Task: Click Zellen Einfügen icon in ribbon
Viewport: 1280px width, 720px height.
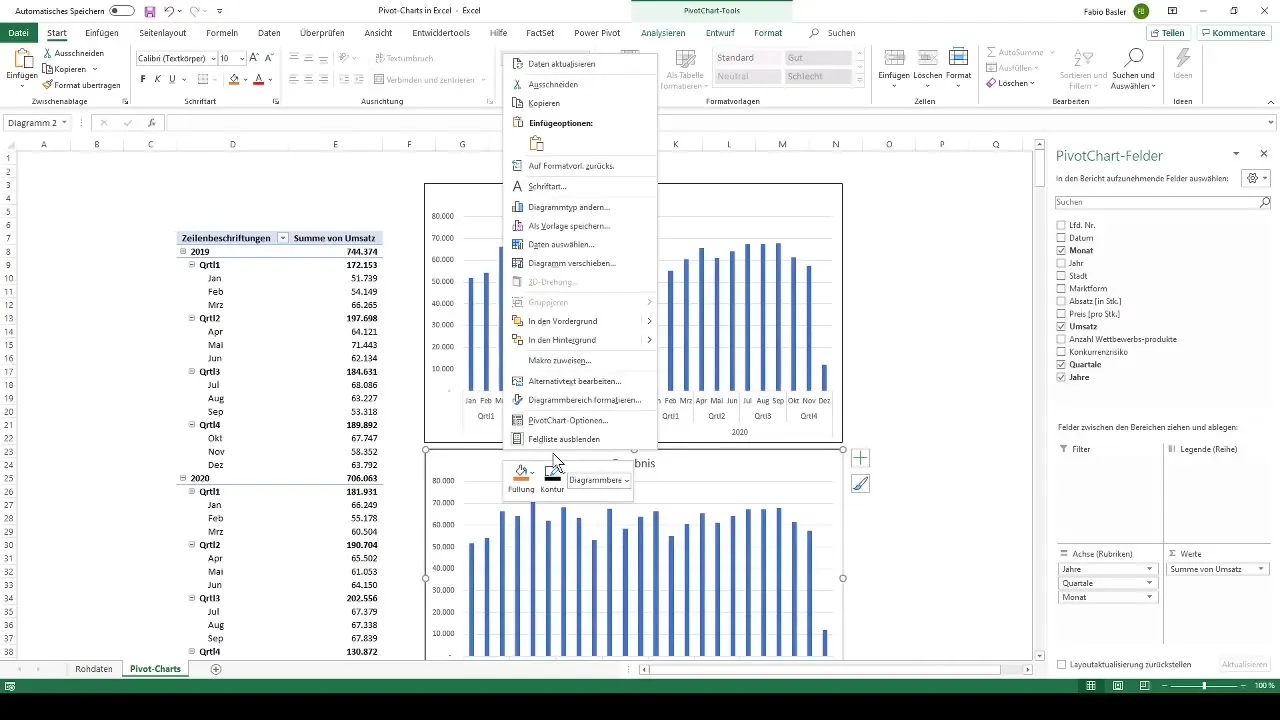Action: pos(894,57)
